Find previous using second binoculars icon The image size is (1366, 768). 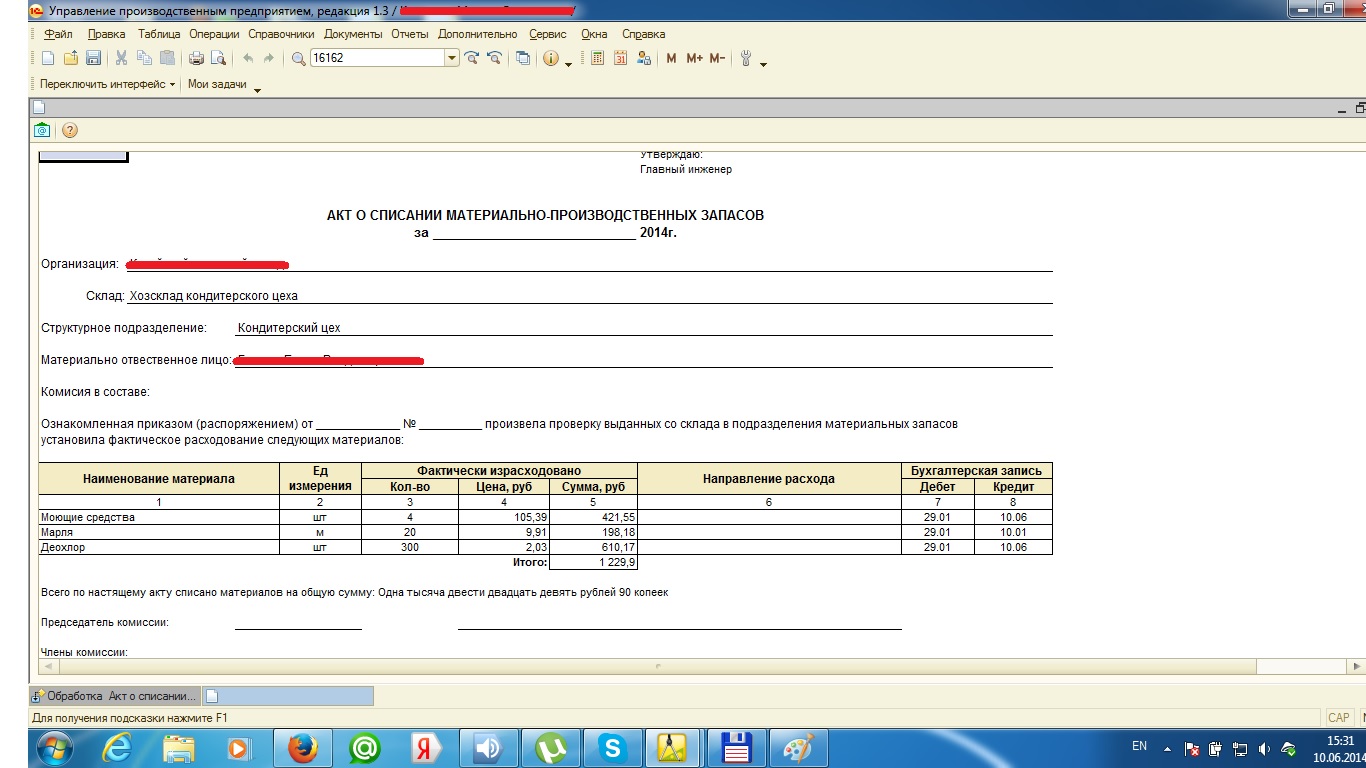pyautogui.click(x=493, y=58)
